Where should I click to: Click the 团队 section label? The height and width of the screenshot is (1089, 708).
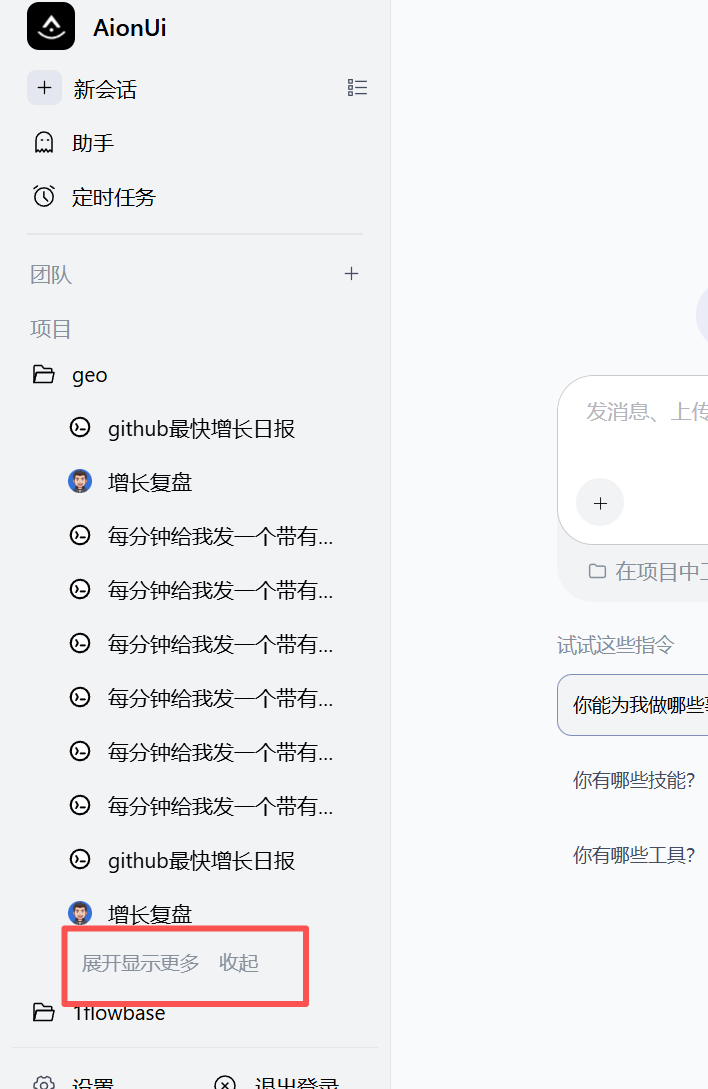[51, 274]
